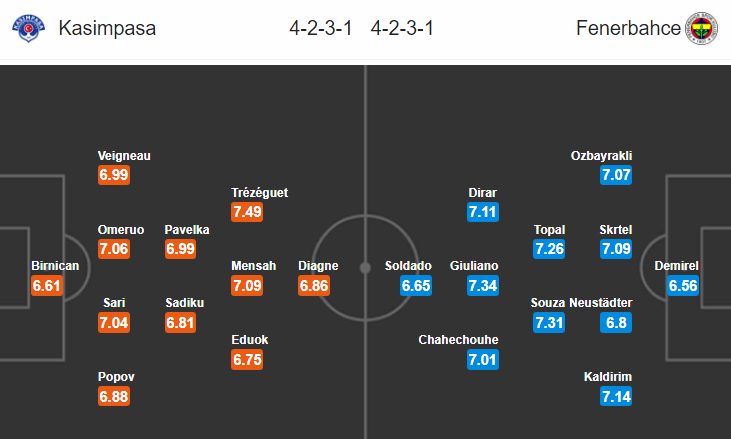Select Giuliano's 7.34 rating badge
The height and width of the screenshot is (439, 731).
tap(483, 286)
